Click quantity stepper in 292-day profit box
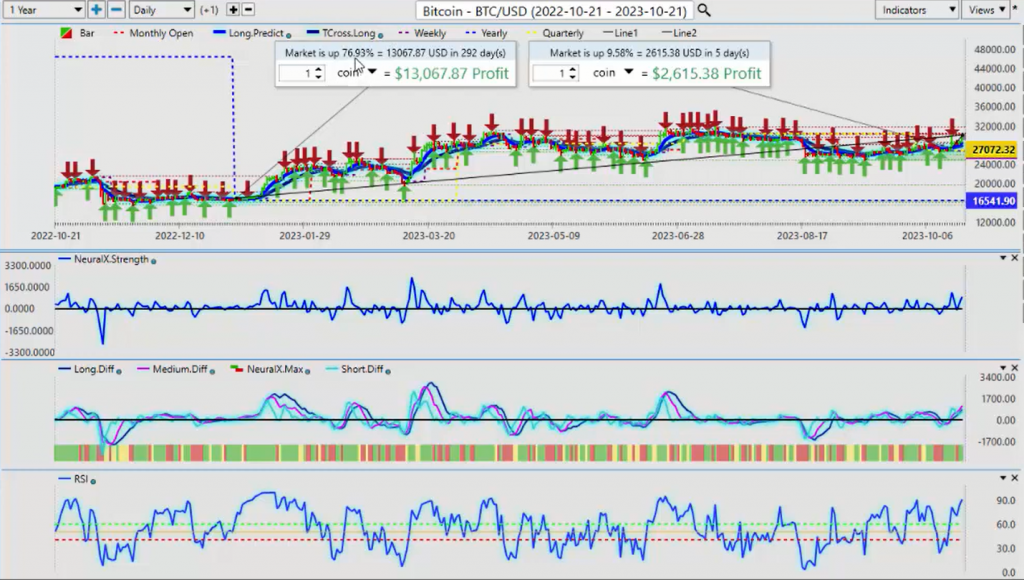The image size is (1024, 580). pos(319,73)
